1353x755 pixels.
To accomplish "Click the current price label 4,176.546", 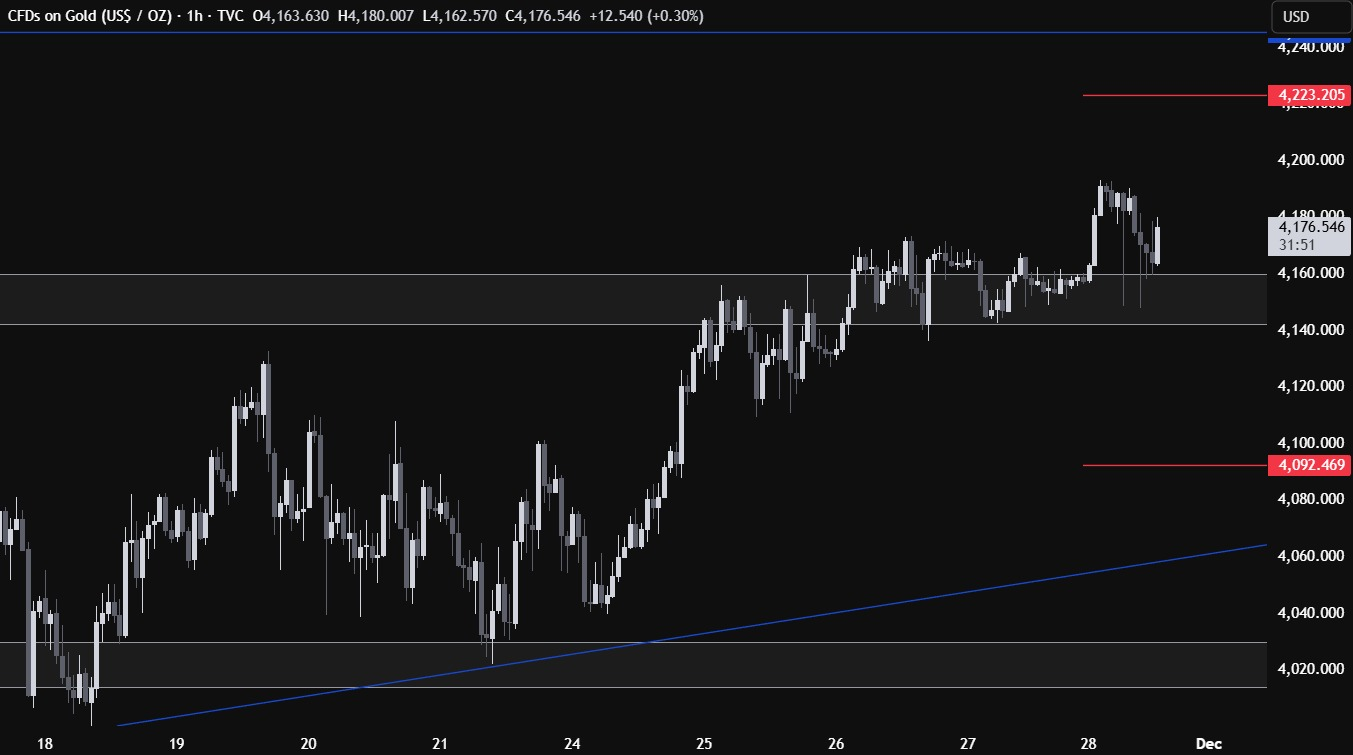I will click(x=1308, y=227).
